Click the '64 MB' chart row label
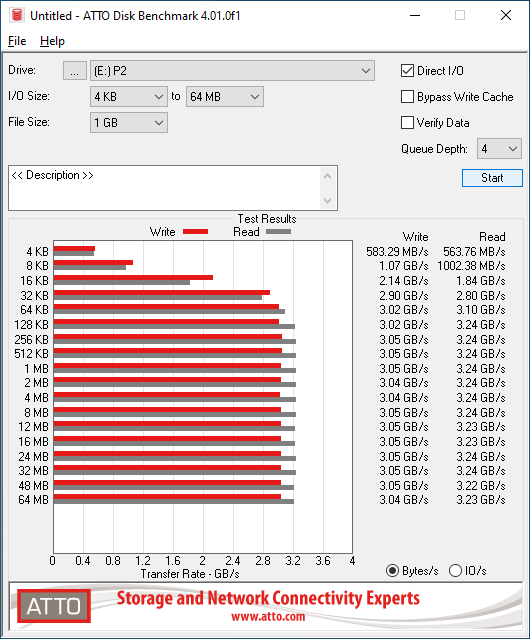 pyautogui.click(x=33, y=500)
